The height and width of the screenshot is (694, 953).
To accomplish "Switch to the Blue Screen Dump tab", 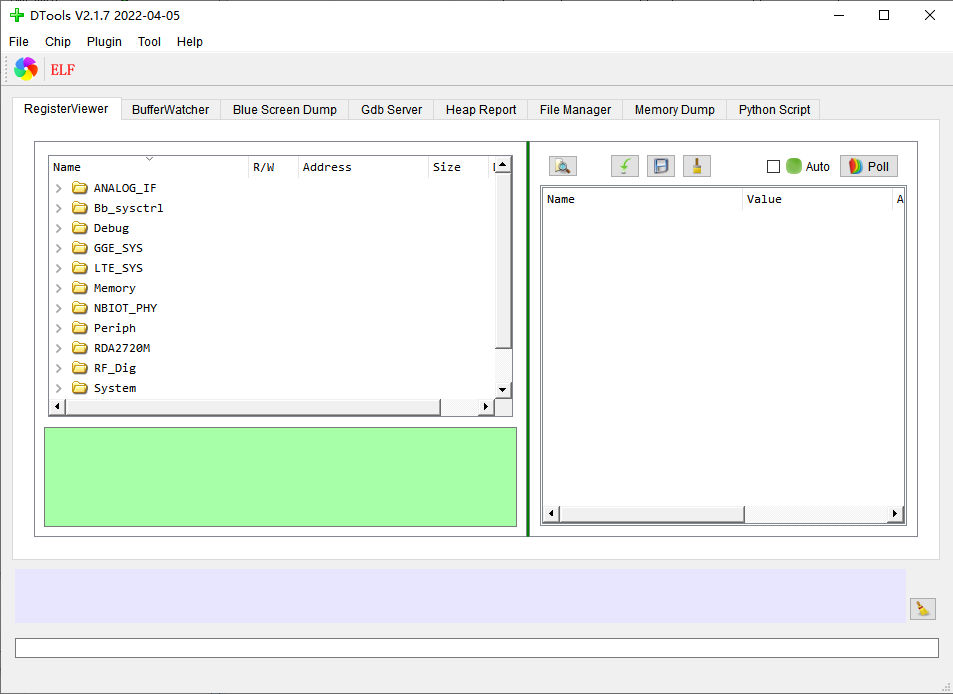I will tap(284, 110).
